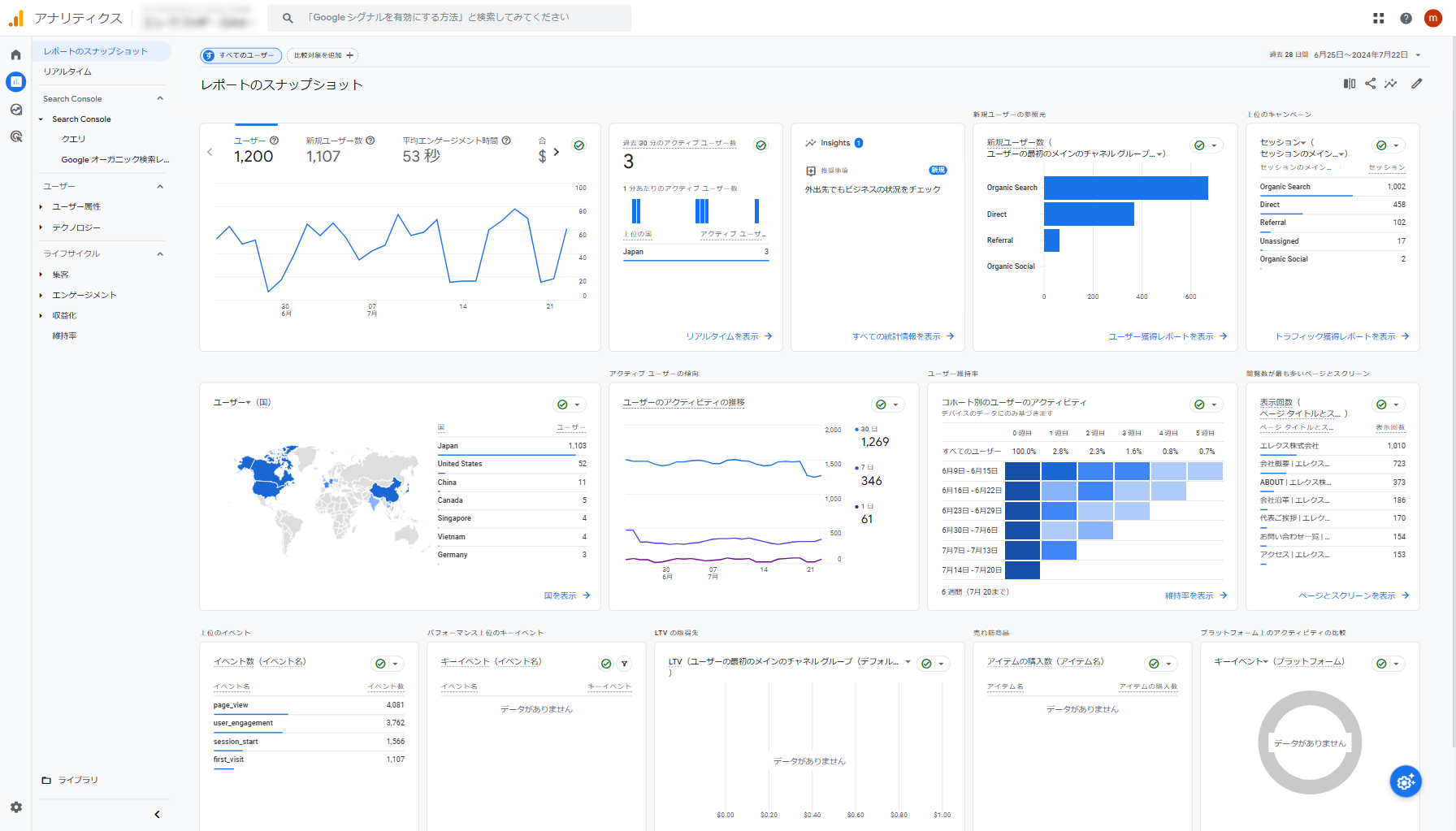Open the Google apps grid icon

(x=1379, y=18)
